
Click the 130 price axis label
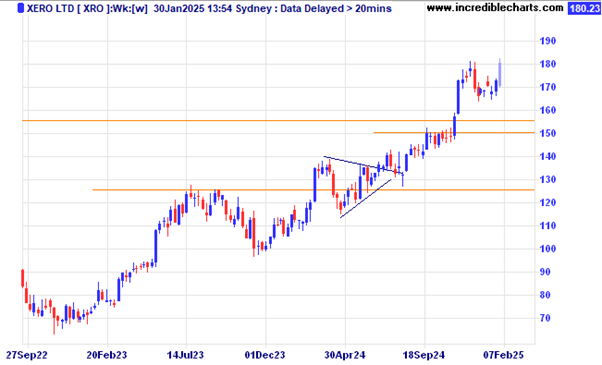pos(547,180)
